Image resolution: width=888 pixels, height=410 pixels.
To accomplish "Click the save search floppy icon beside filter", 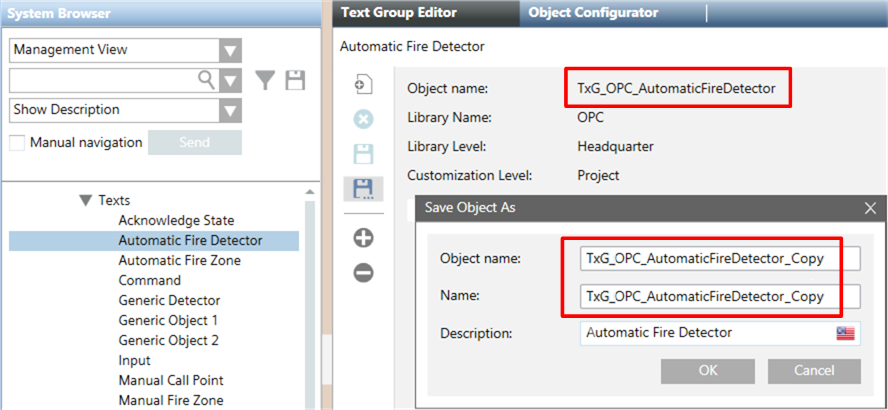I will point(294,80).
